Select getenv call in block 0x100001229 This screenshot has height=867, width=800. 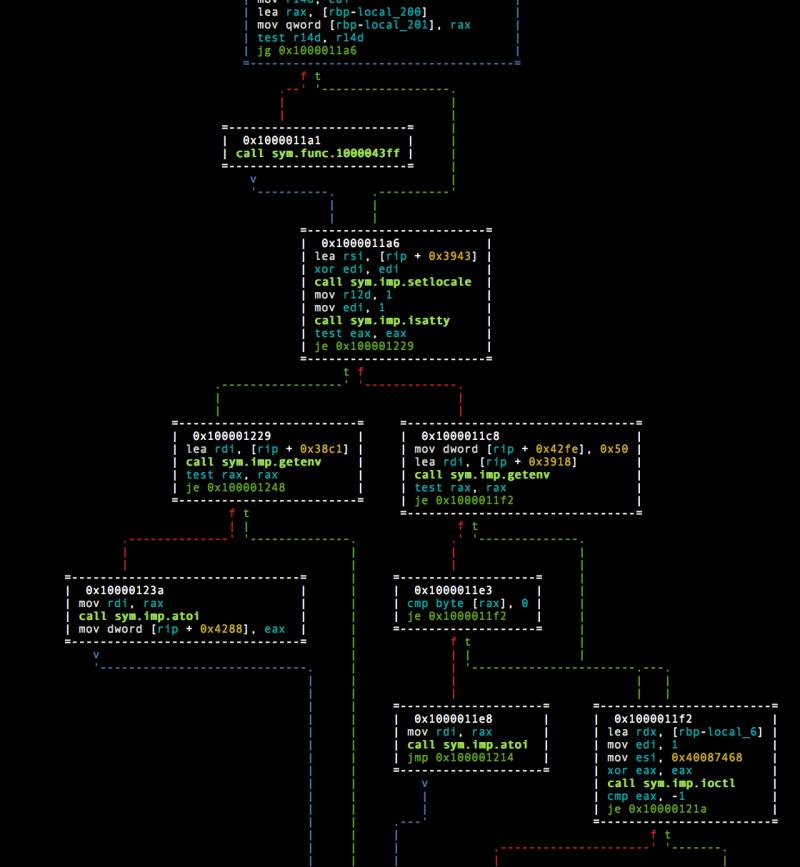coord(253,462)
